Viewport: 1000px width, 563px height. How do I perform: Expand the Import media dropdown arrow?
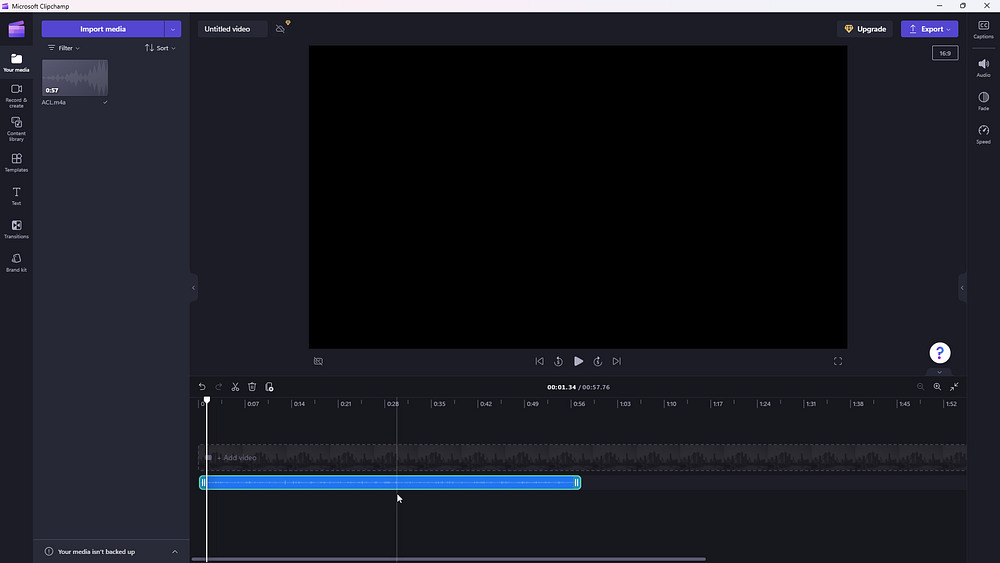tap(173, 29)
